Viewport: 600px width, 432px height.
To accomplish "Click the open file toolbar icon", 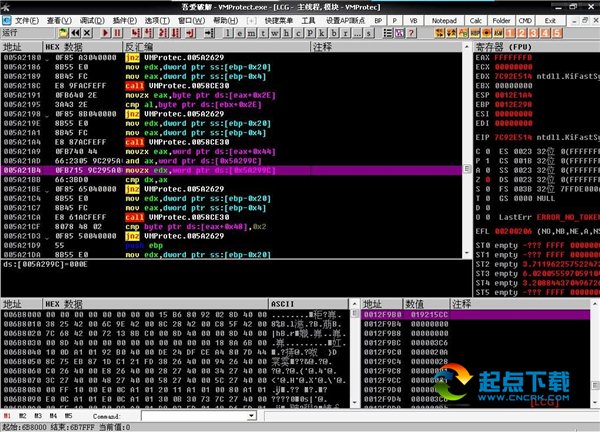I will (x=64, y=33).
